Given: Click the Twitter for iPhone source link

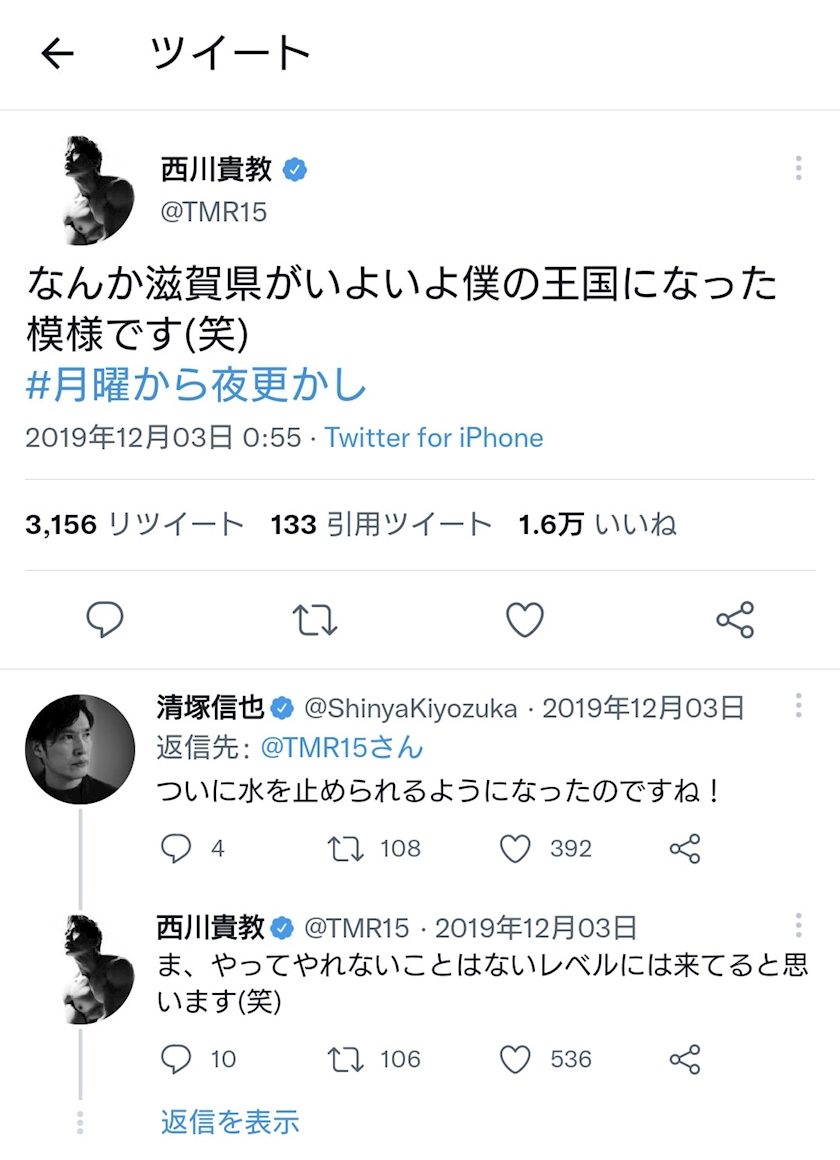Looking at the screenshot, I should pyautogui.click(x=434, y=438).
